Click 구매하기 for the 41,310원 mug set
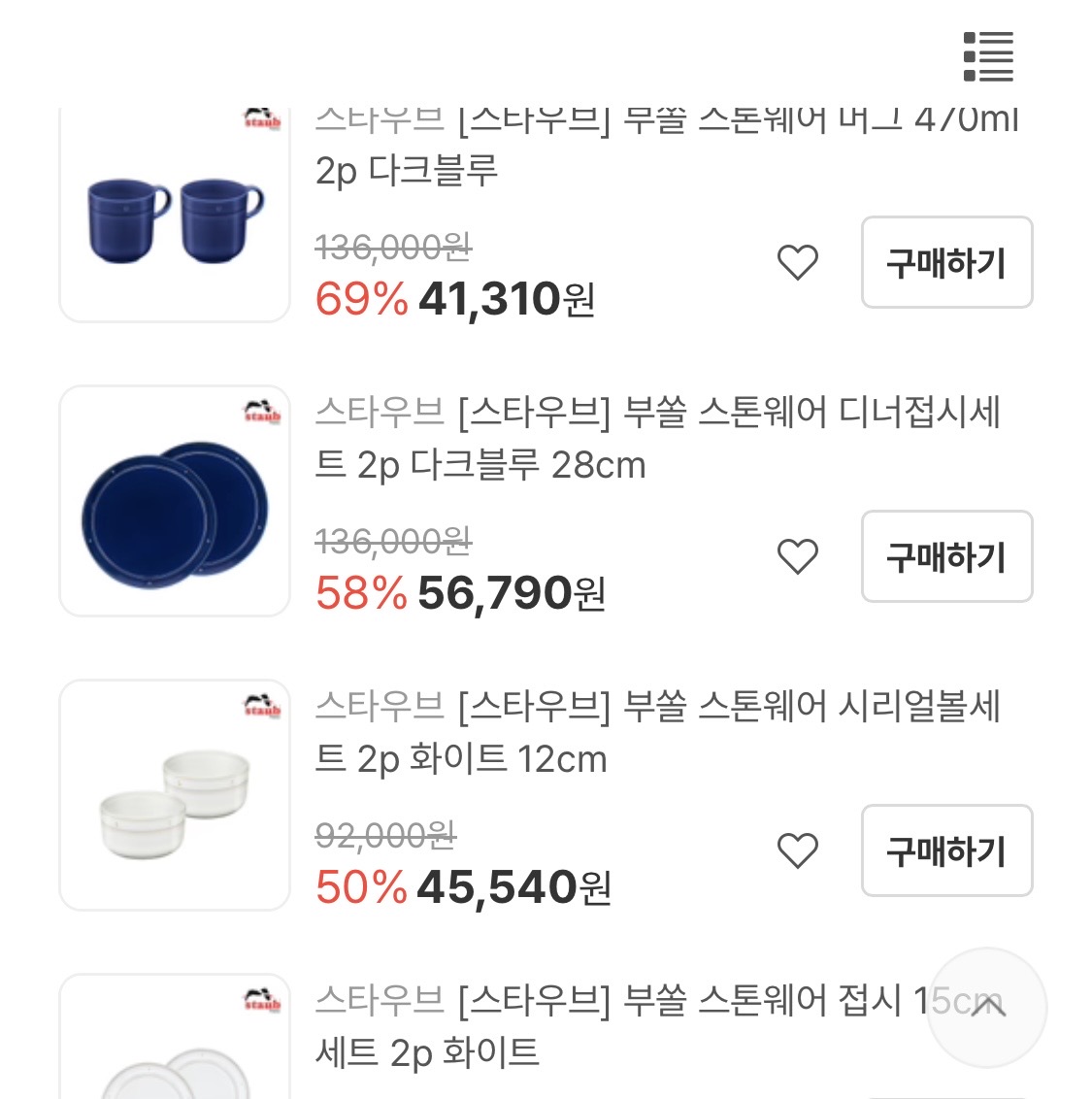Image resolution: width=1092 pixels, height=1099 pixels. [x=946, y=262]
